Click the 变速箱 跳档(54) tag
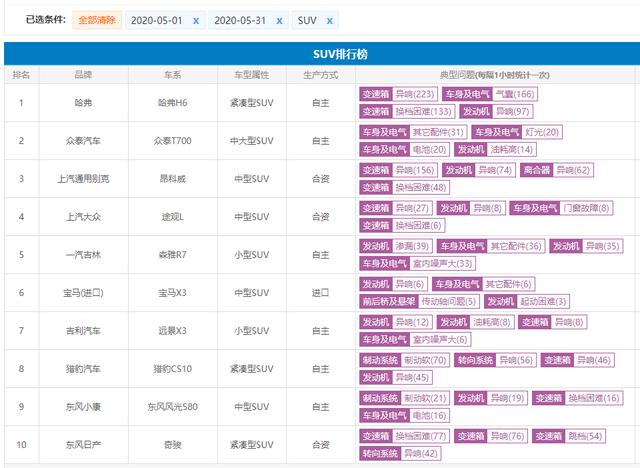Viewport: 640px width, 468px height. tap(569, 436)
